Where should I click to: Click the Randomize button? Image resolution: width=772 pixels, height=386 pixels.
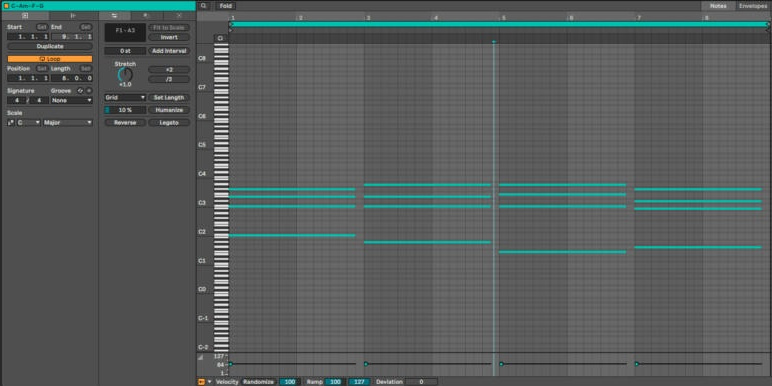tap(258, 382)
